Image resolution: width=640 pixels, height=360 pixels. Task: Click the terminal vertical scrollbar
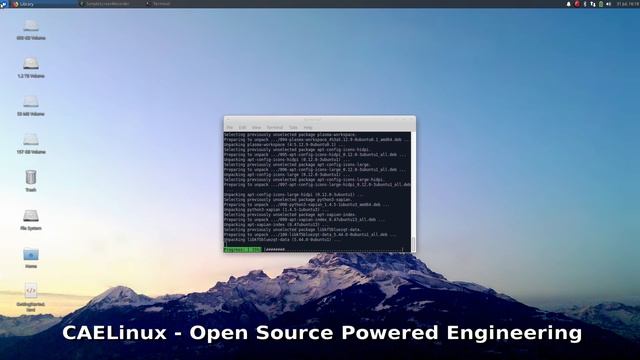pyautogui.click(x=413, y=191)
